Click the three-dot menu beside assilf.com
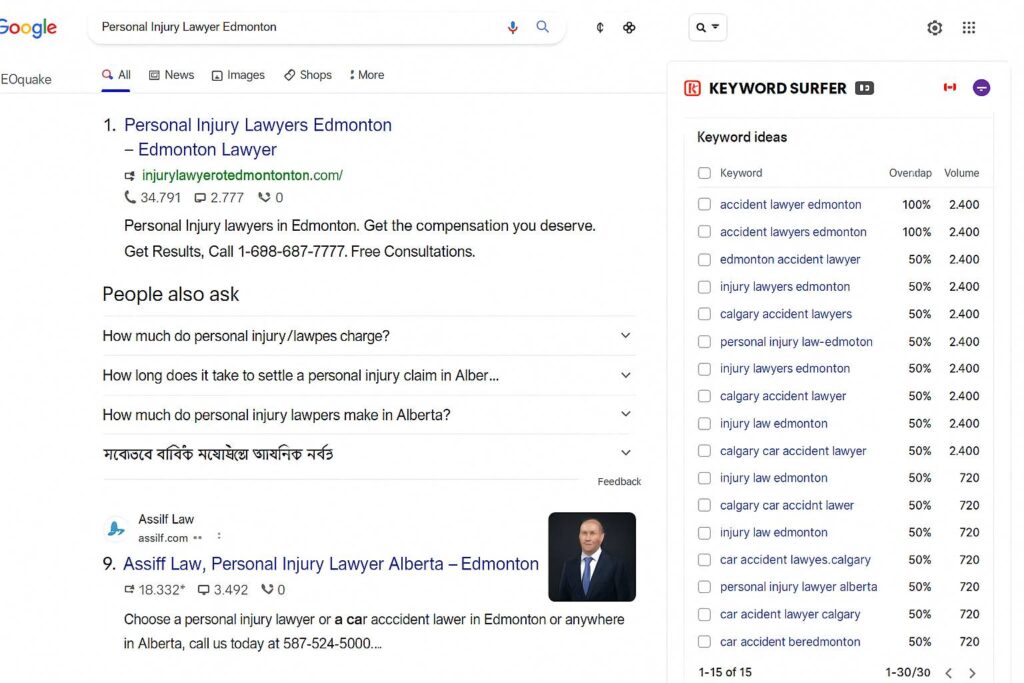Viewport: 1024px width, 683px height. point(219,537)
